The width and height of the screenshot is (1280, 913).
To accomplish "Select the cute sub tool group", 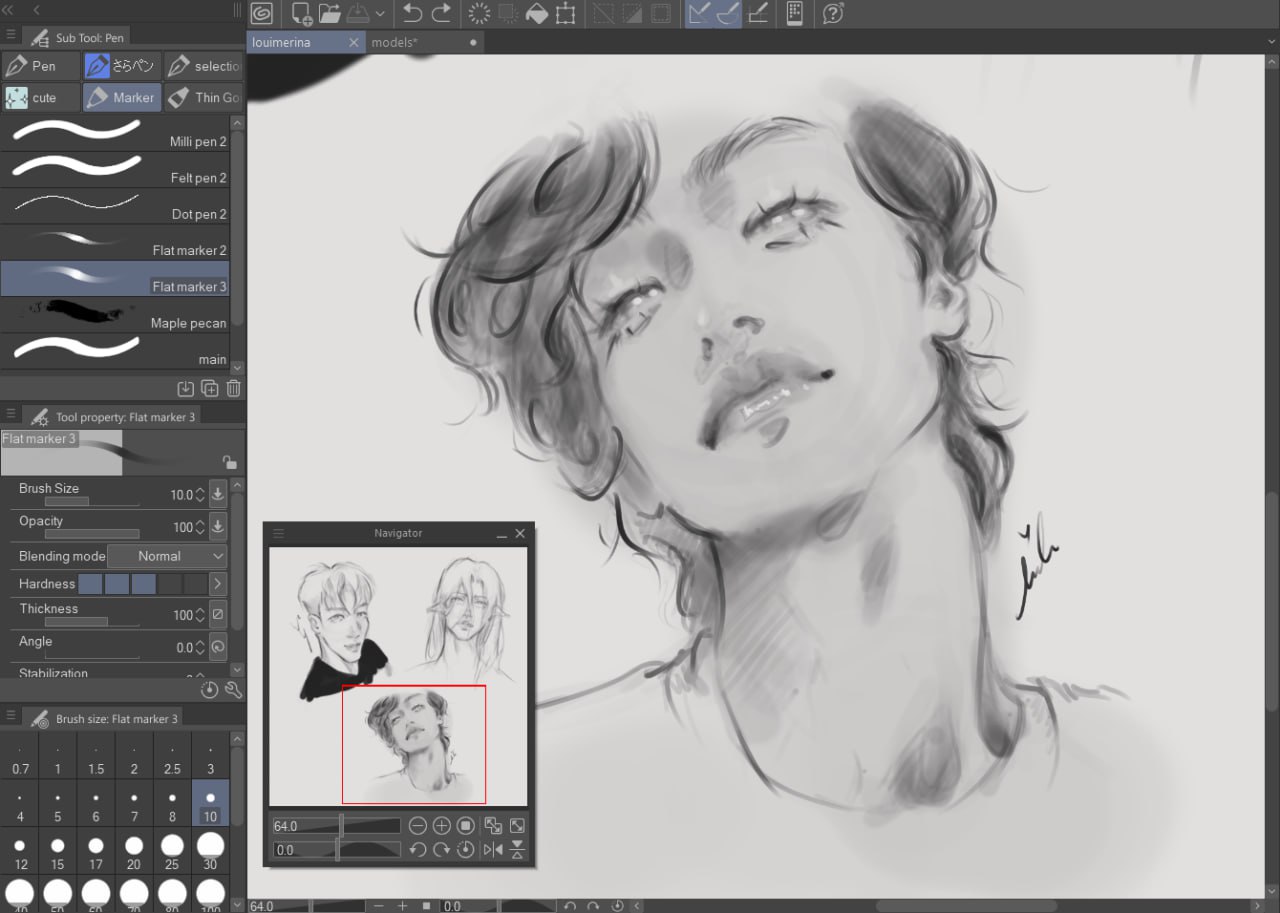I will 40,97.
